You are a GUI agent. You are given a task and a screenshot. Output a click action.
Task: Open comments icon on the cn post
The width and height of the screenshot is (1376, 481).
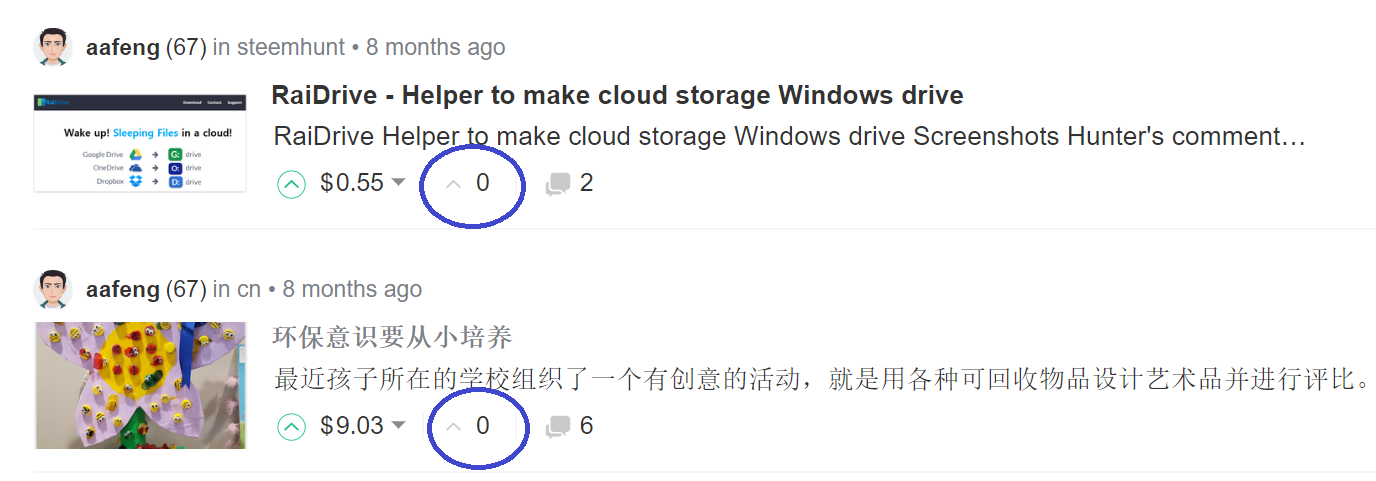tap(558, 427)
